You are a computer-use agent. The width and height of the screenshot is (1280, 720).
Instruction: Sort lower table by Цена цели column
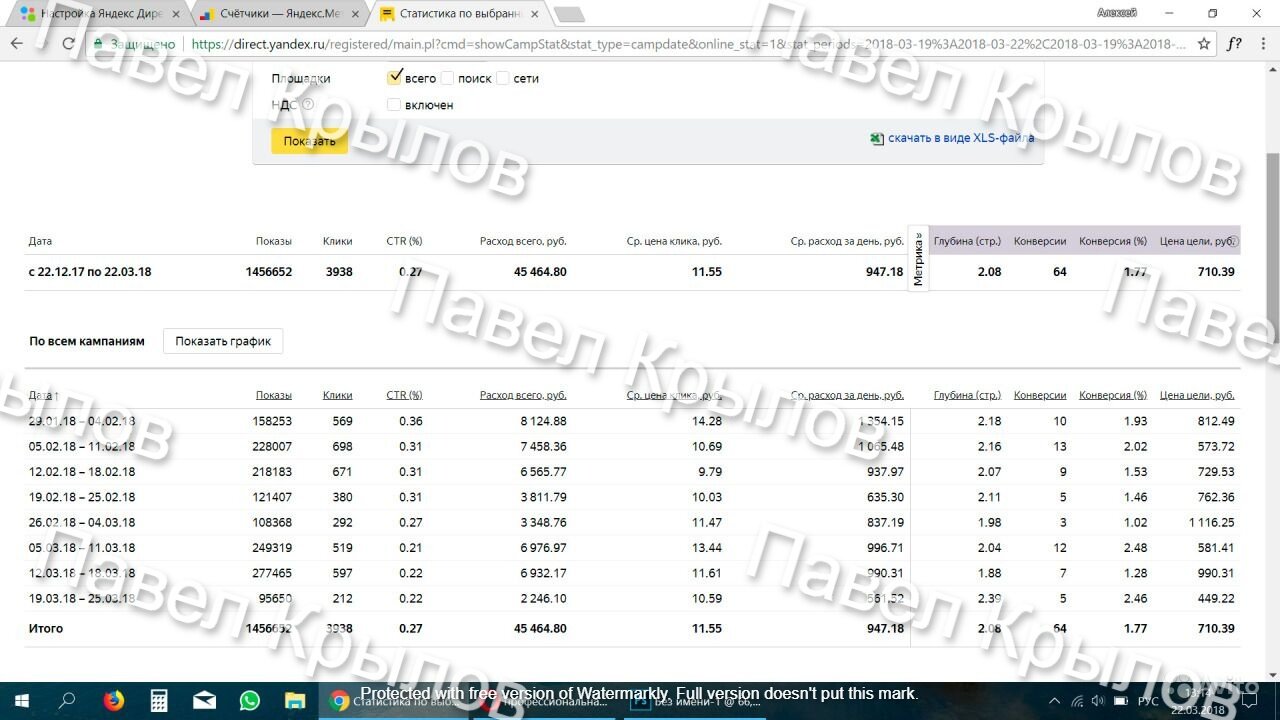tap(1197, 395)
